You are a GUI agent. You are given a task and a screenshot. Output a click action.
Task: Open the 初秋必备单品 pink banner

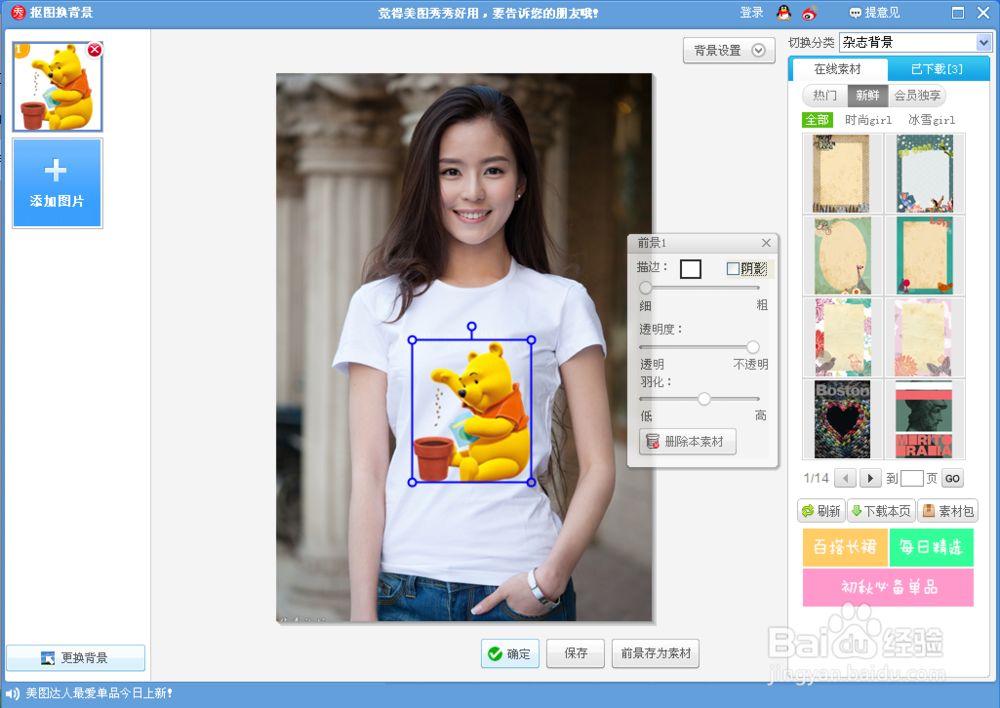click(x=888, y=587)
